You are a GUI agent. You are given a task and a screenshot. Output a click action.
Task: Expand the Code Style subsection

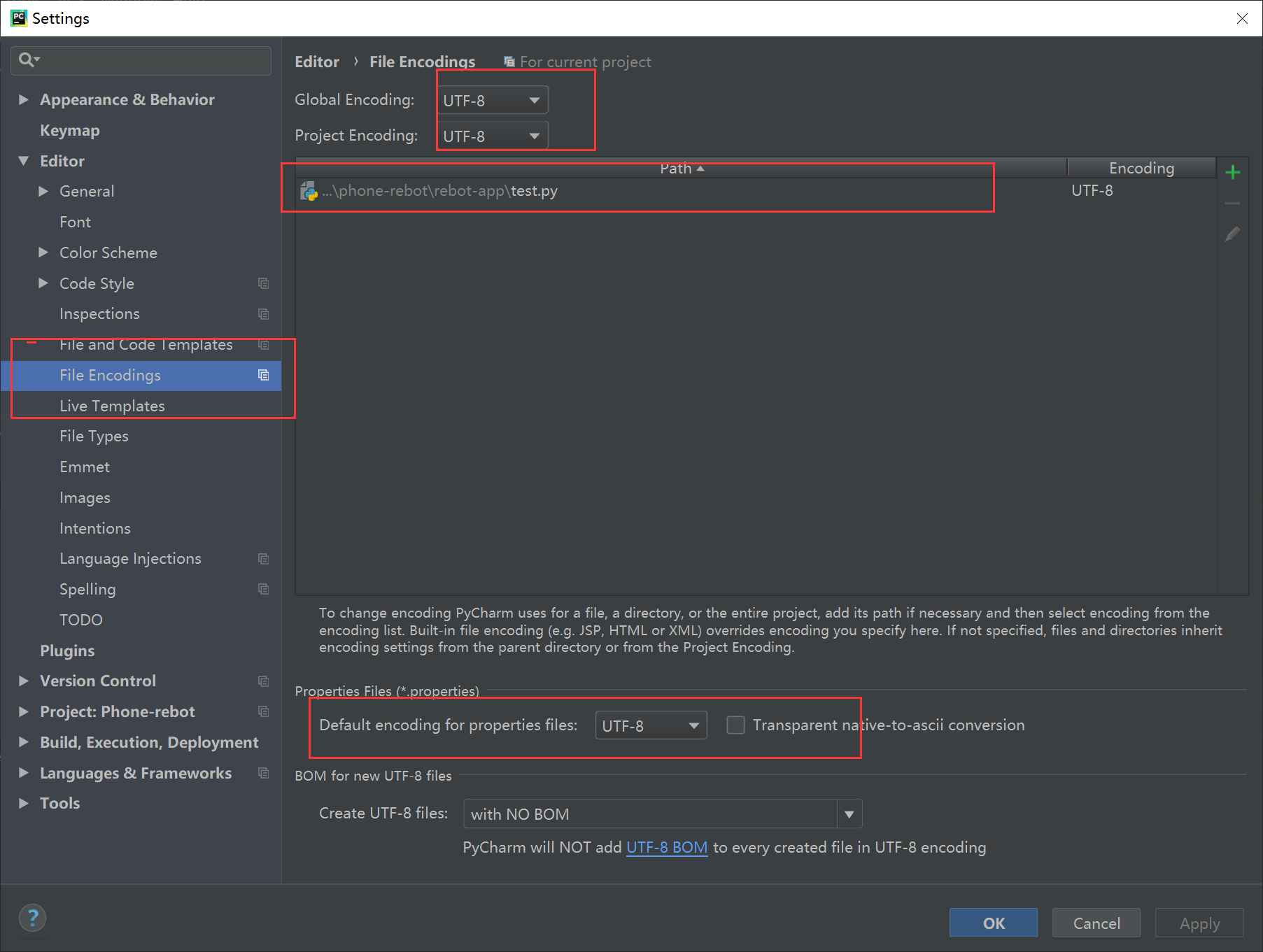(x=43, y=283)
